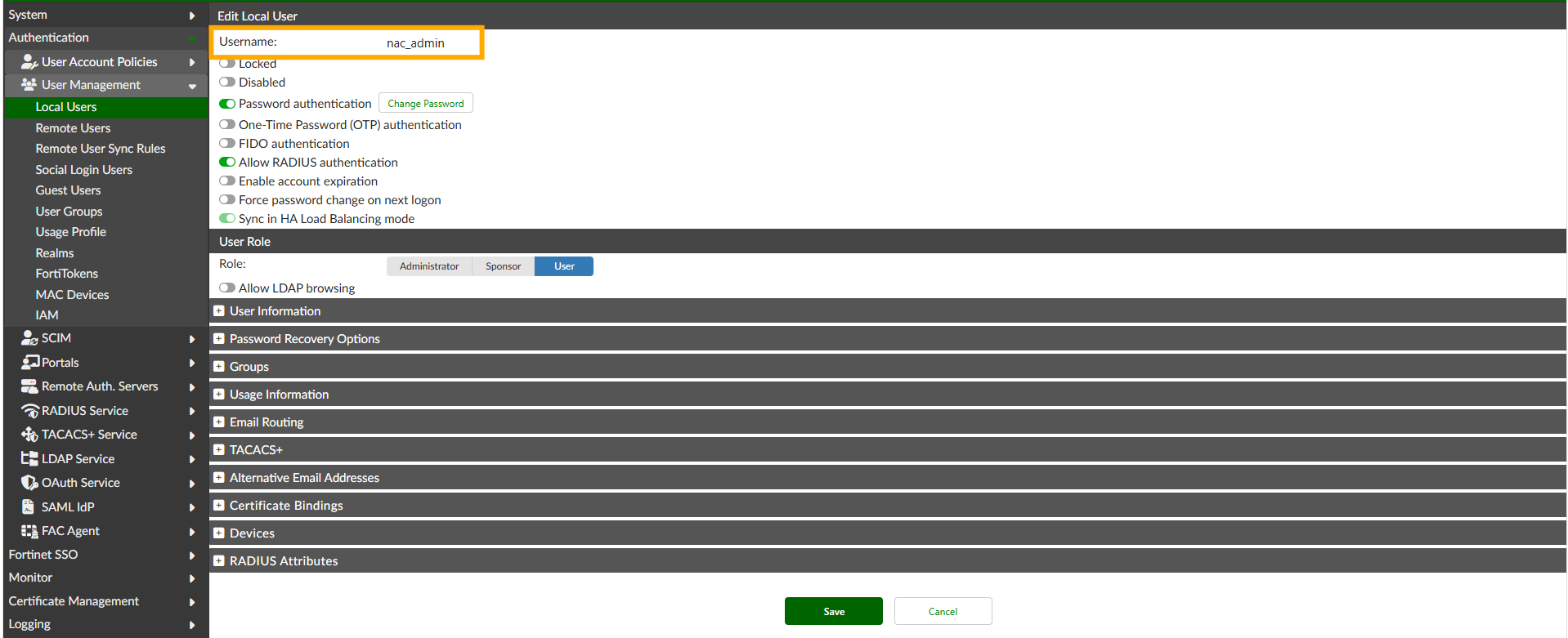This screenshot has height=638, width=1568.
Task: Expand User Account Policies submenu arrow
Action: [192, 62]
